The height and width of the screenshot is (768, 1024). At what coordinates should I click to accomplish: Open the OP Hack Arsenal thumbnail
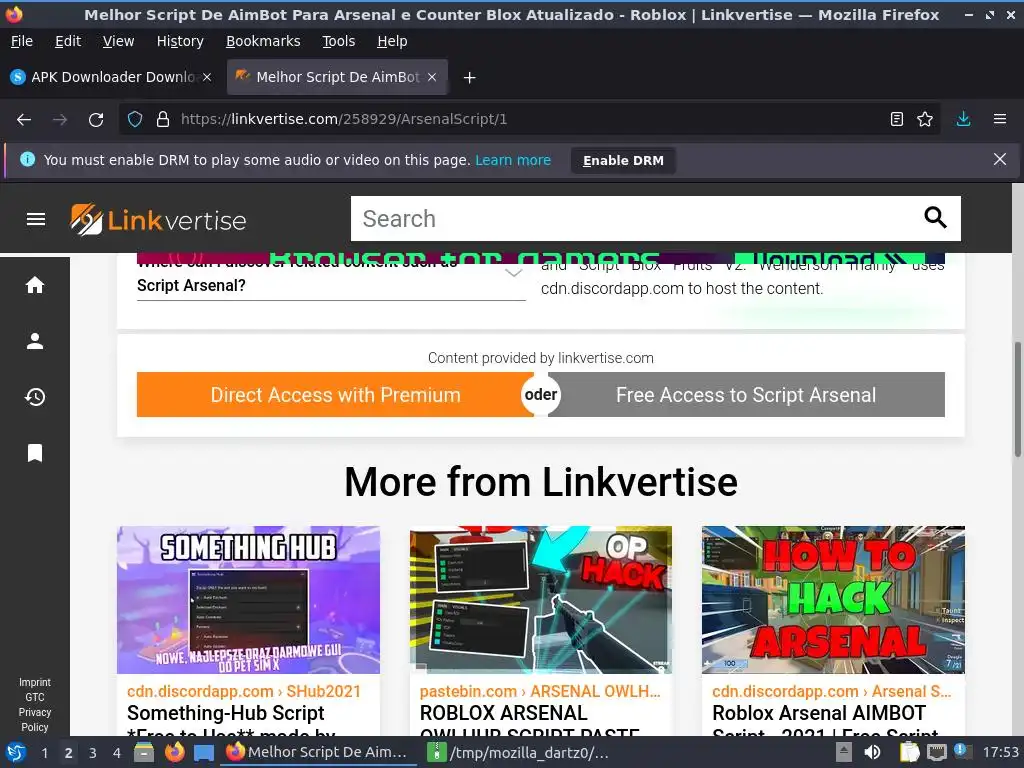coord(541,600)
